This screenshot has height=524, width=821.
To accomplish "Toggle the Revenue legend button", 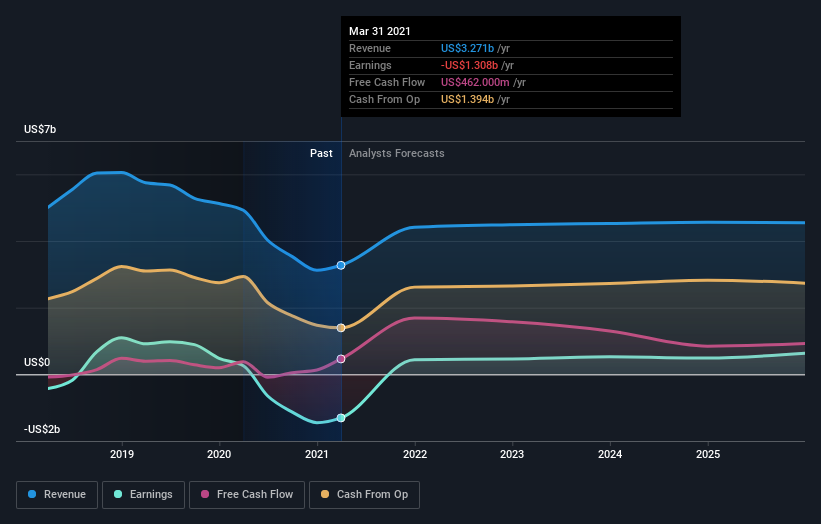I will (57, 495).
